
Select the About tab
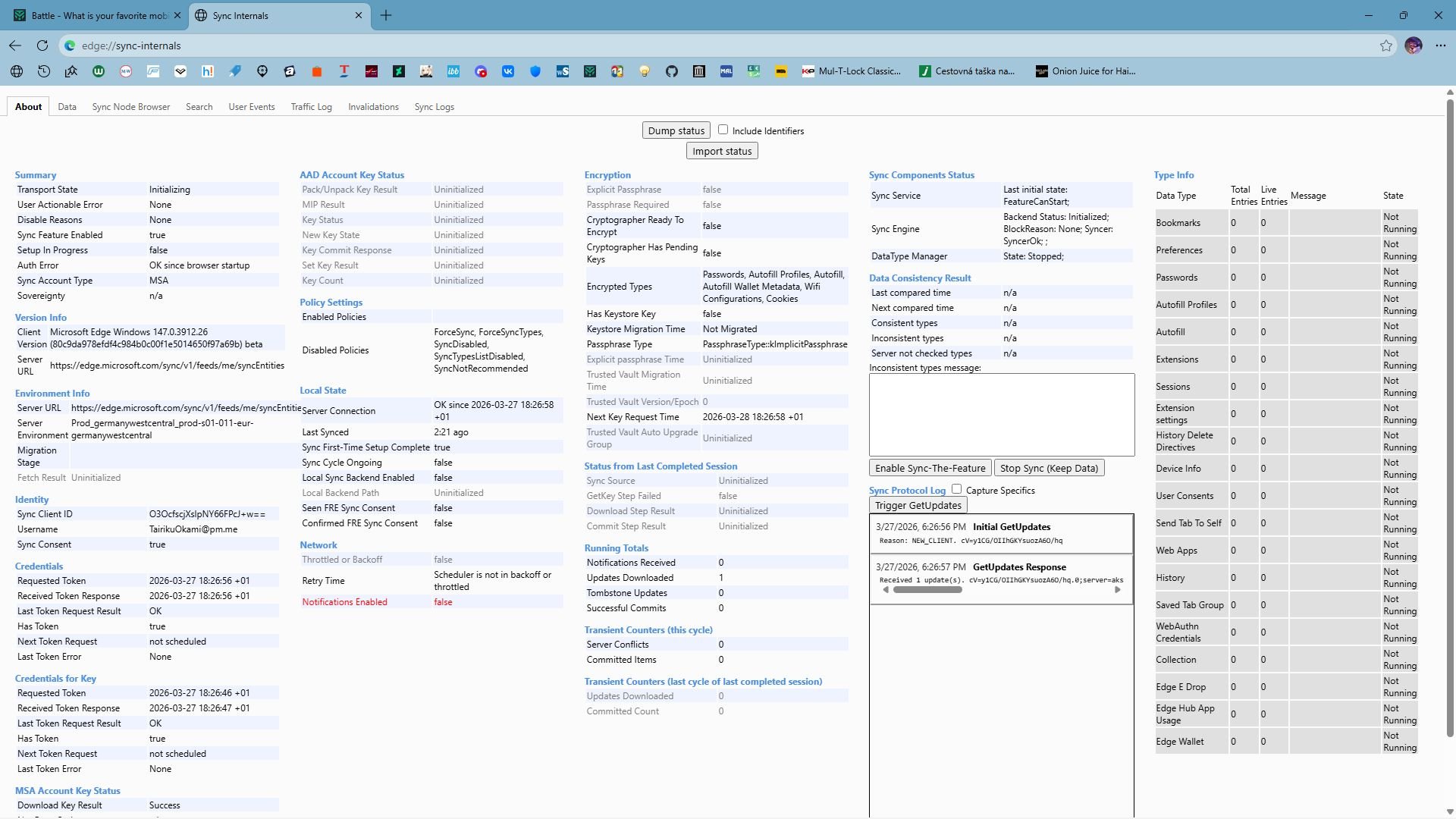click(28, 107)
